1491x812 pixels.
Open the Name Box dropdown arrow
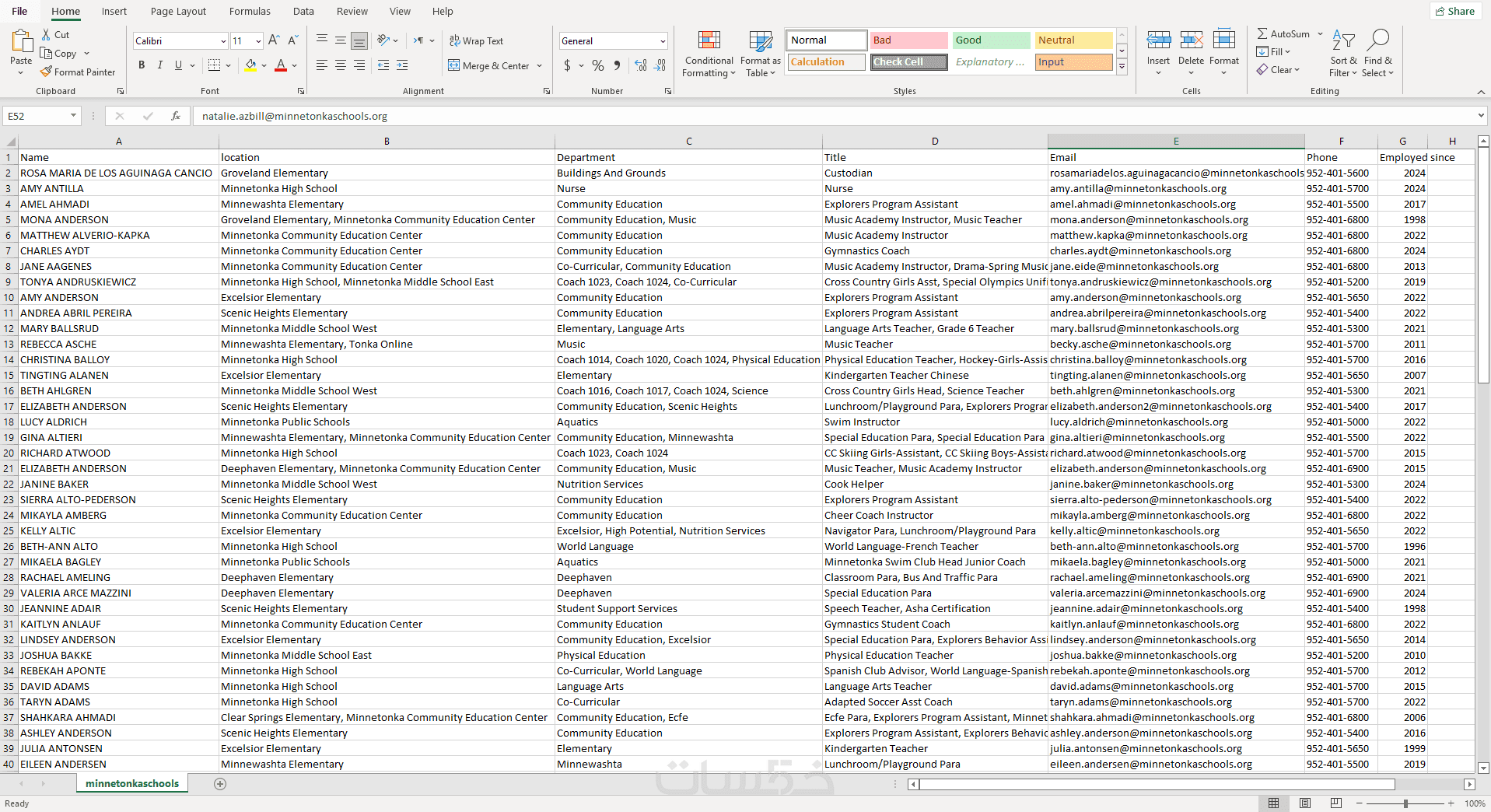click(73, 116)
